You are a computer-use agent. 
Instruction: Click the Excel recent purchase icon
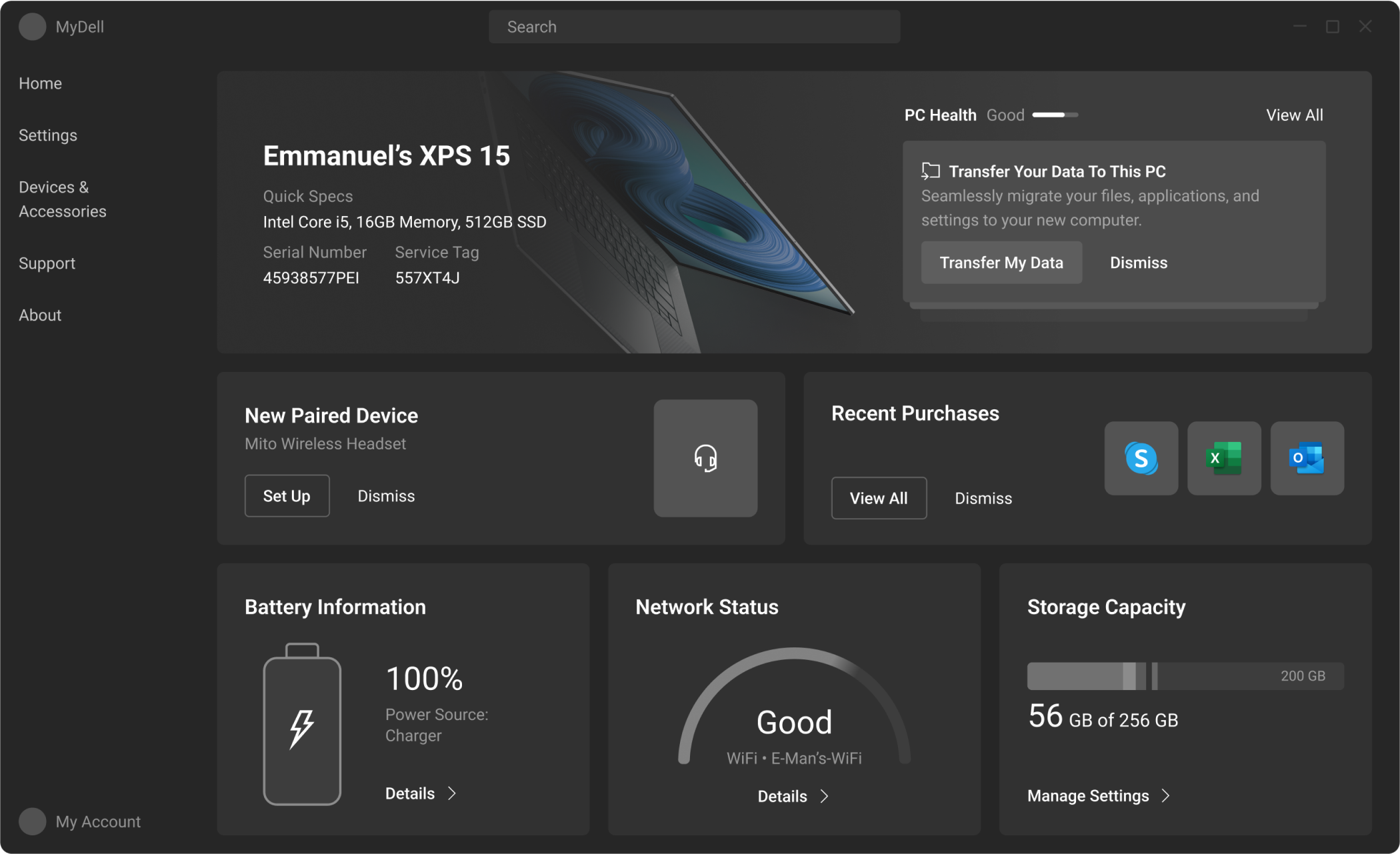tap(1224, 458)
